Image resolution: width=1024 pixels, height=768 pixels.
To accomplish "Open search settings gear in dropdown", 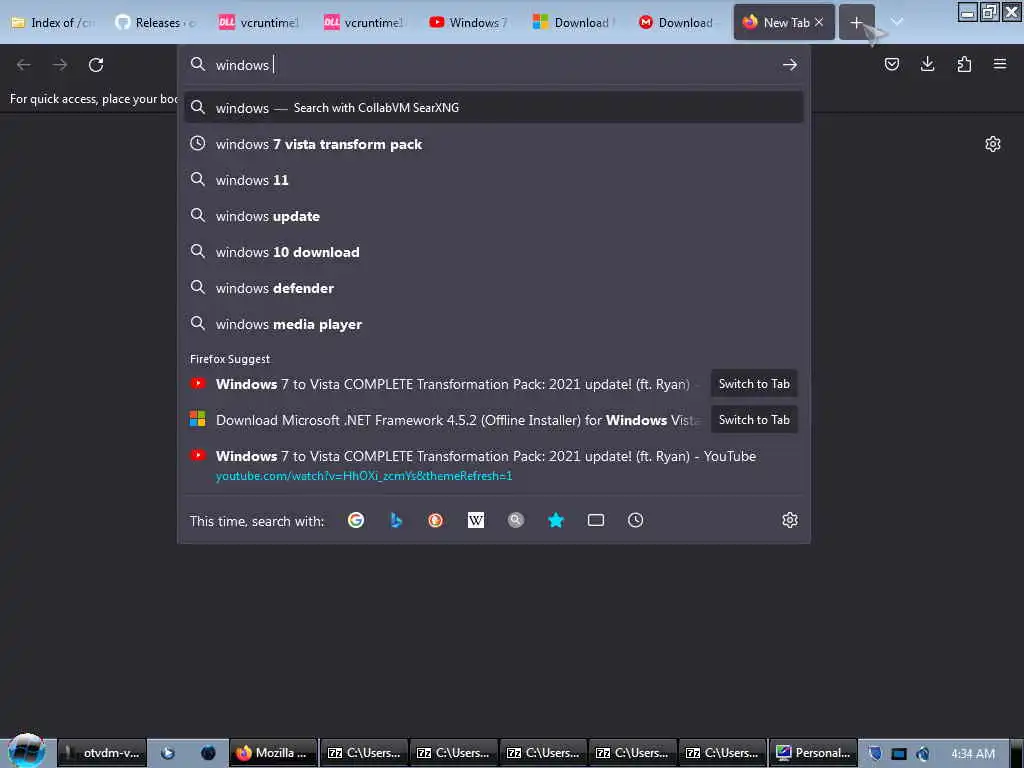I will click(790, 520).
